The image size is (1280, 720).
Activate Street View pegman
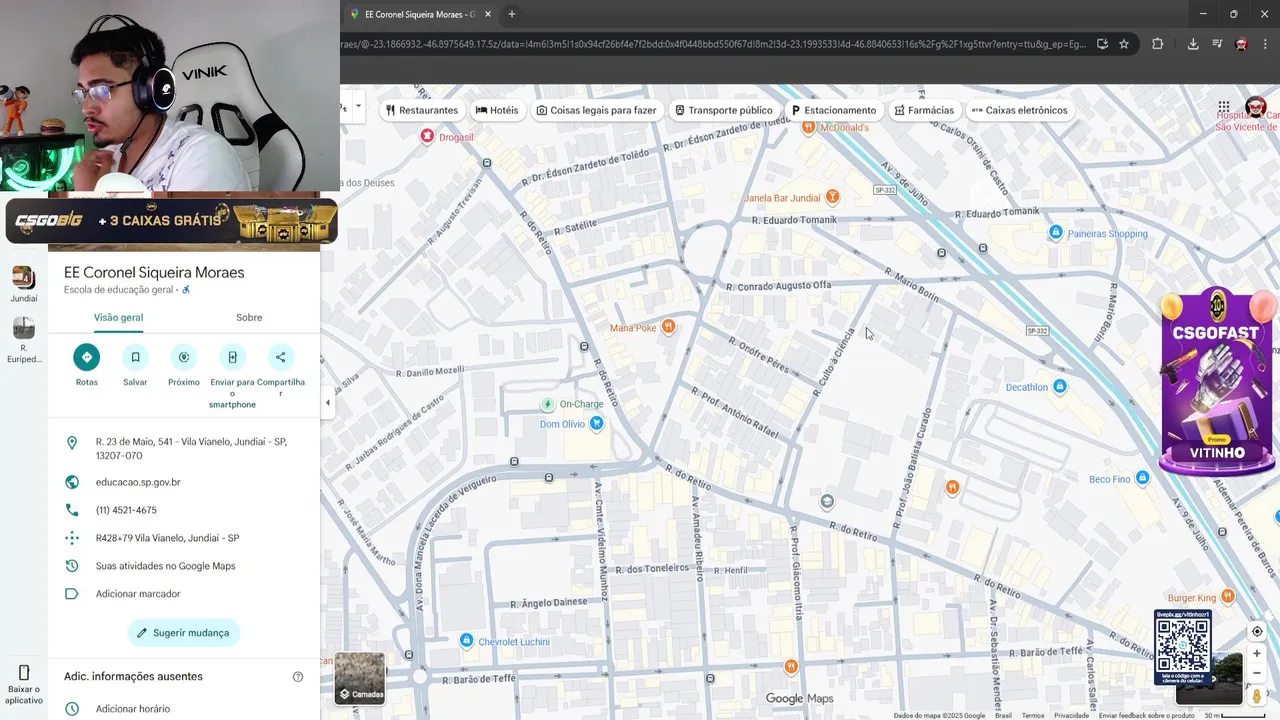point(1257,695)
